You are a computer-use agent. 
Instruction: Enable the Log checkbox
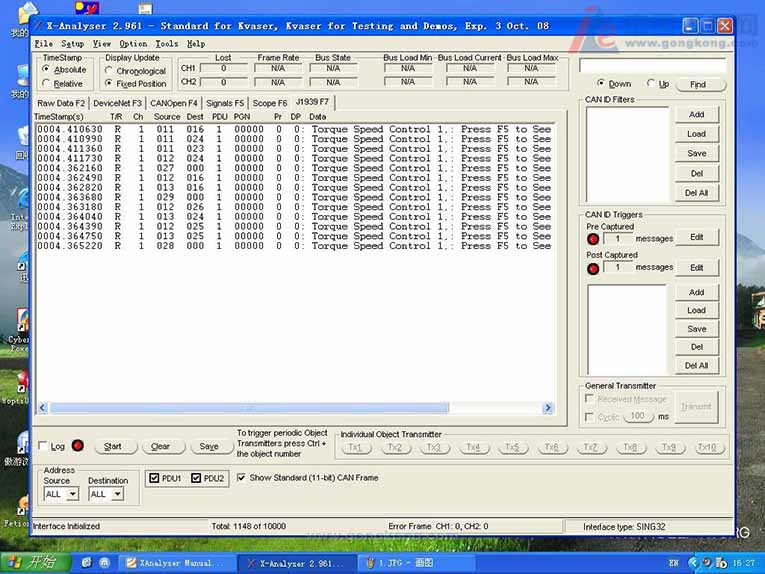[43, 446]
